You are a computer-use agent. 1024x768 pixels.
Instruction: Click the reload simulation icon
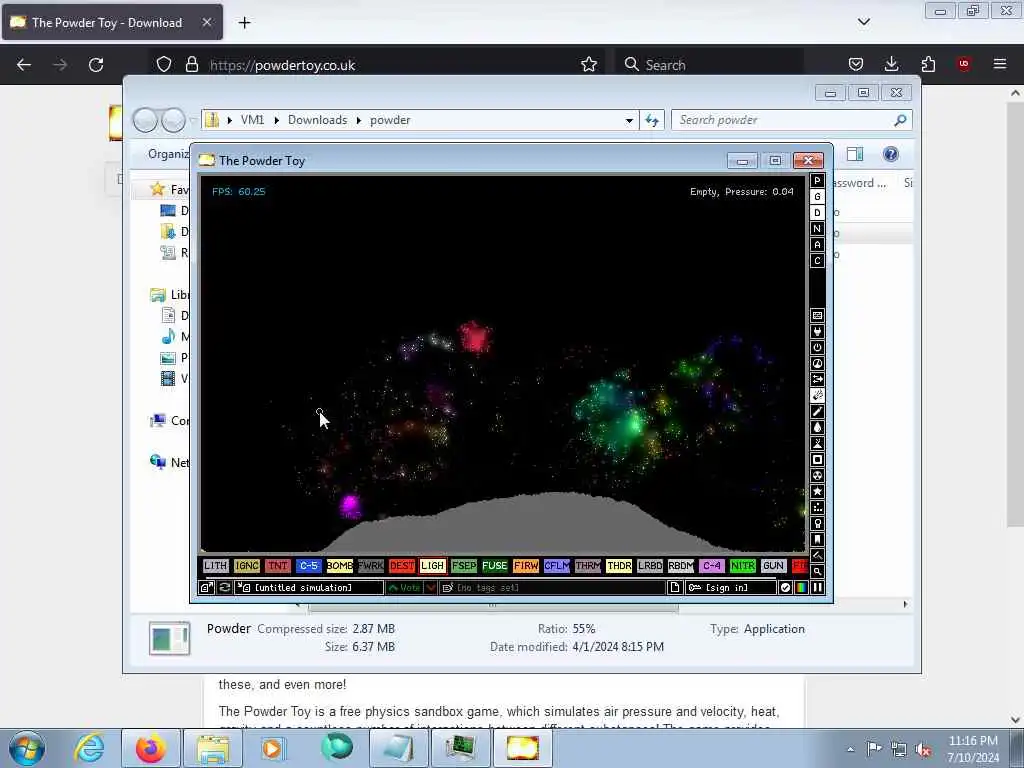225,588
